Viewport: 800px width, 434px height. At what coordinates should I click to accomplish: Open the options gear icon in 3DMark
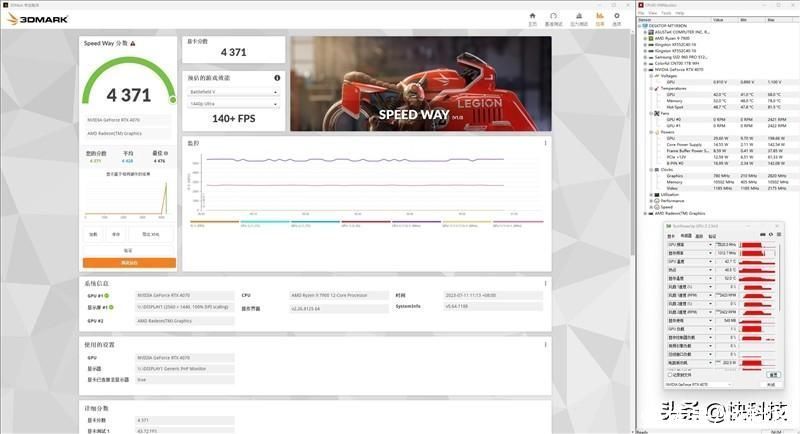[x=616, y=16]
